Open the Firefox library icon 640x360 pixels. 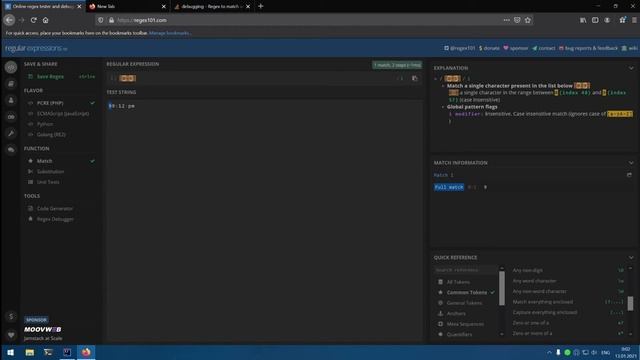[583, 20]
